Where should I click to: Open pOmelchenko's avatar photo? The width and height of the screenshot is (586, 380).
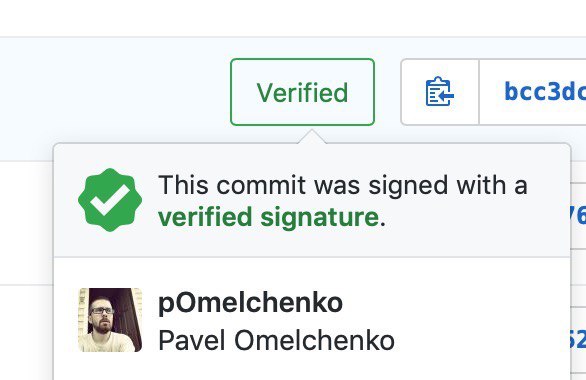point(110,320)
